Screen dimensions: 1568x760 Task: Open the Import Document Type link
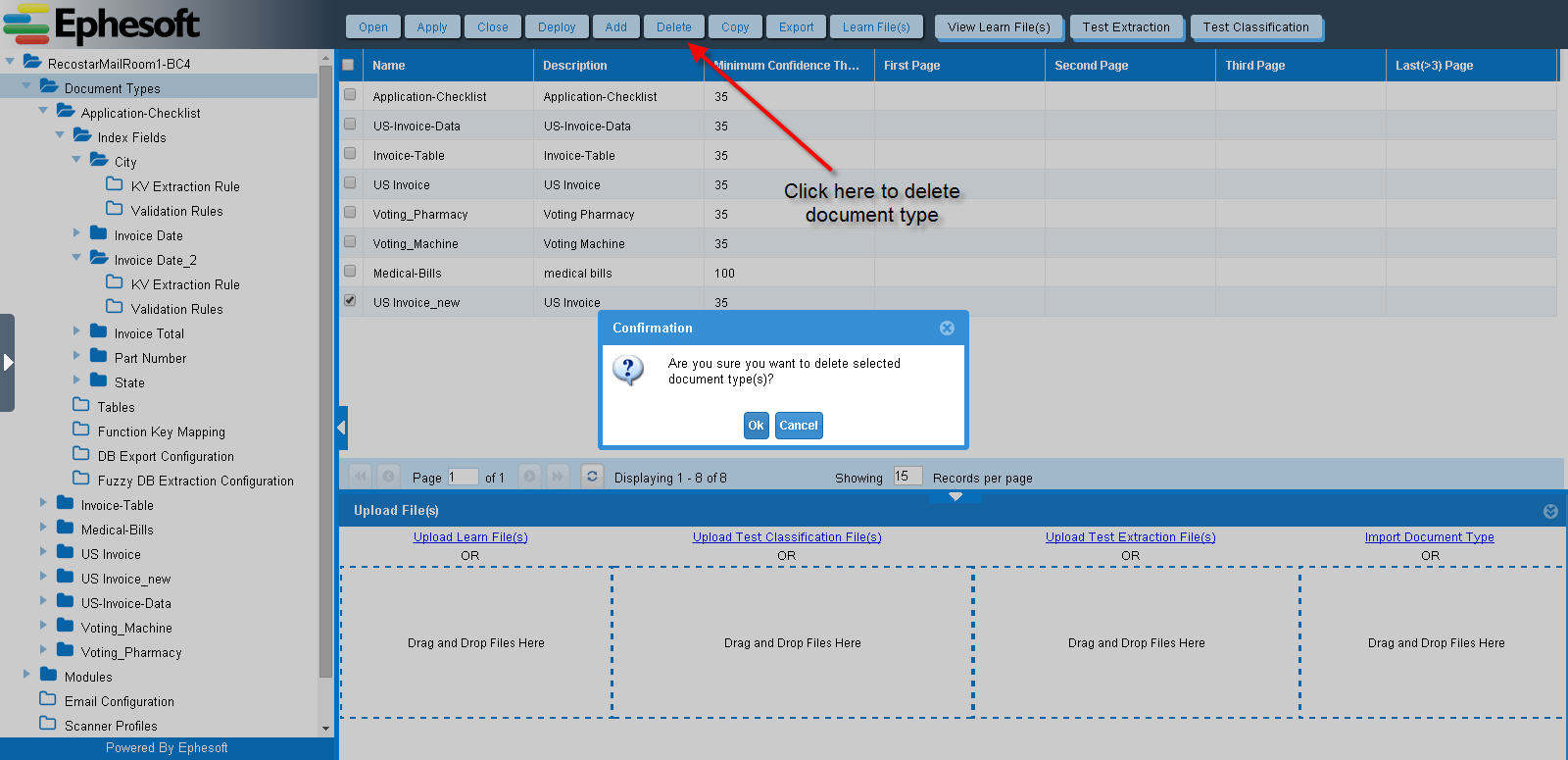[x=1430, y=537]
